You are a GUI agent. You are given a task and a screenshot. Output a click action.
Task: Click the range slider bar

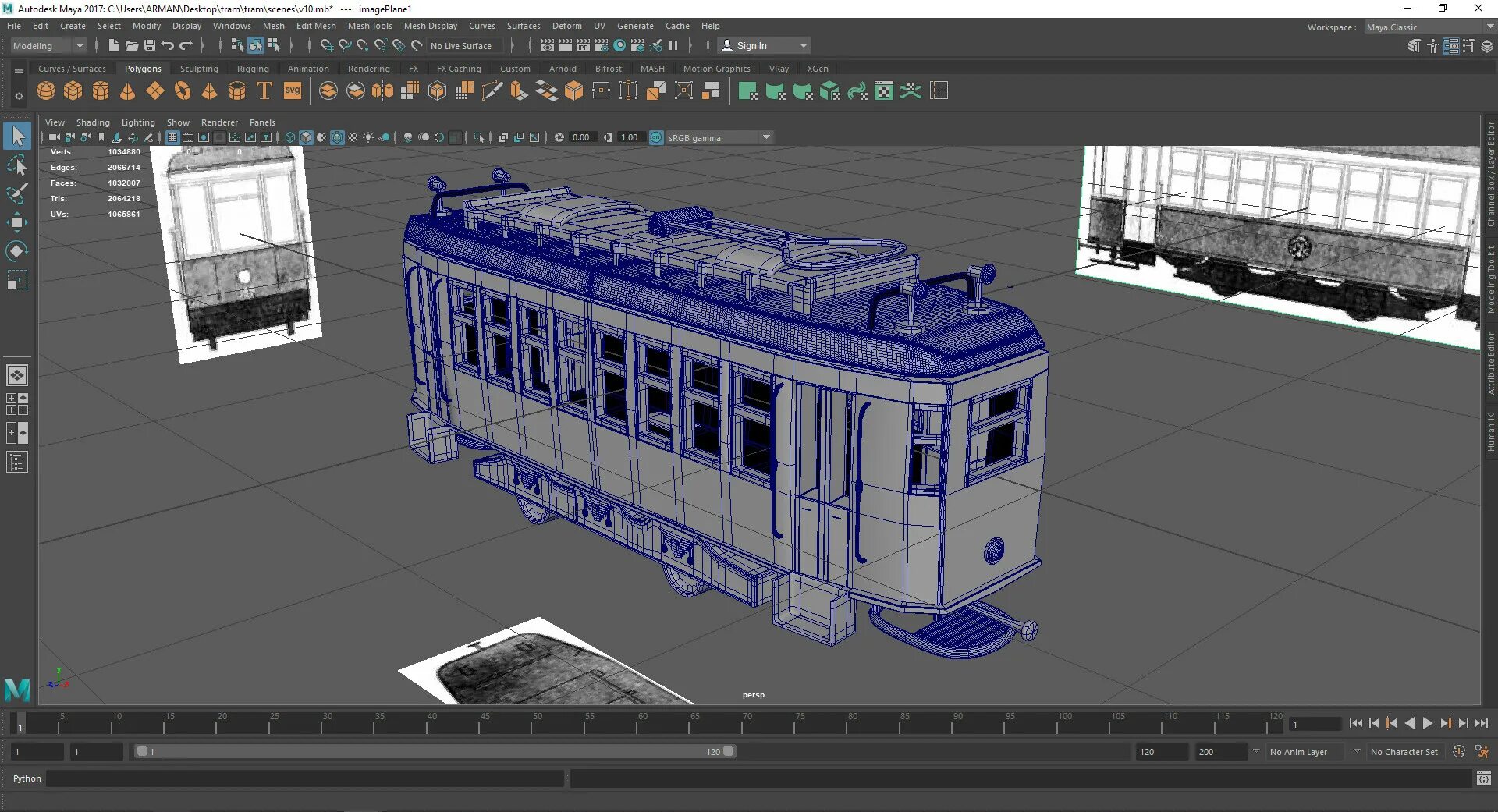(435, 752)
